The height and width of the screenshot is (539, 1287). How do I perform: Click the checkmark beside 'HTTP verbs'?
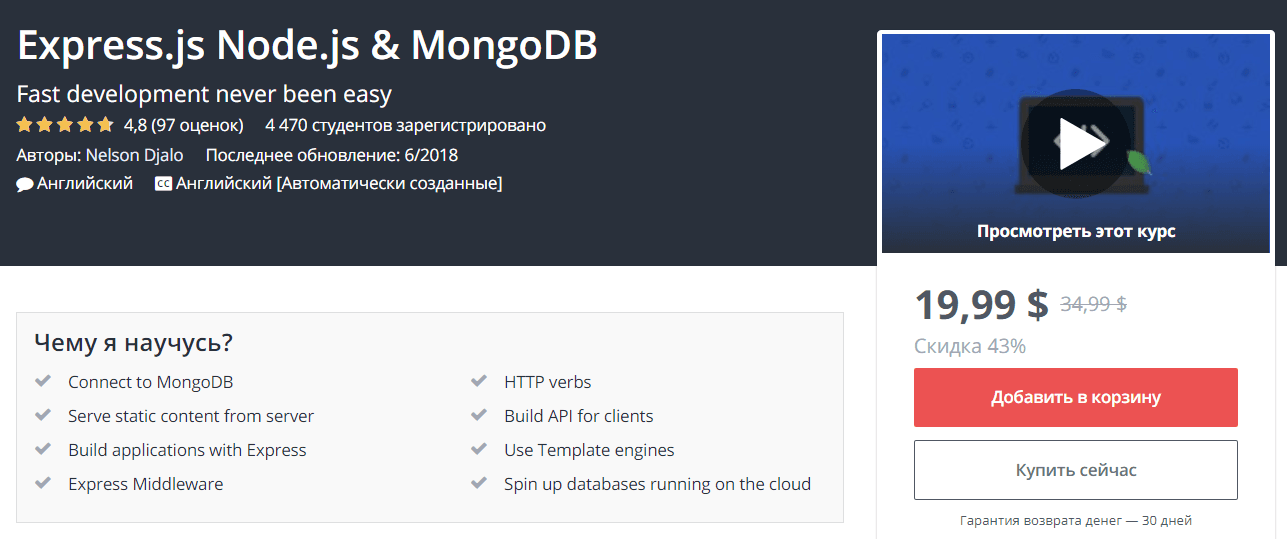(479, 381)
